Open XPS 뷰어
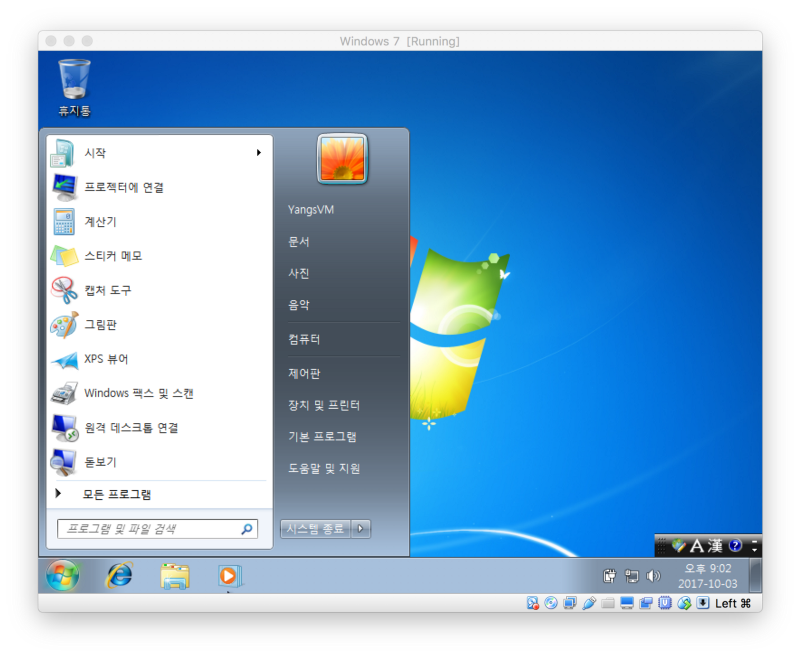 coord(158,359)
